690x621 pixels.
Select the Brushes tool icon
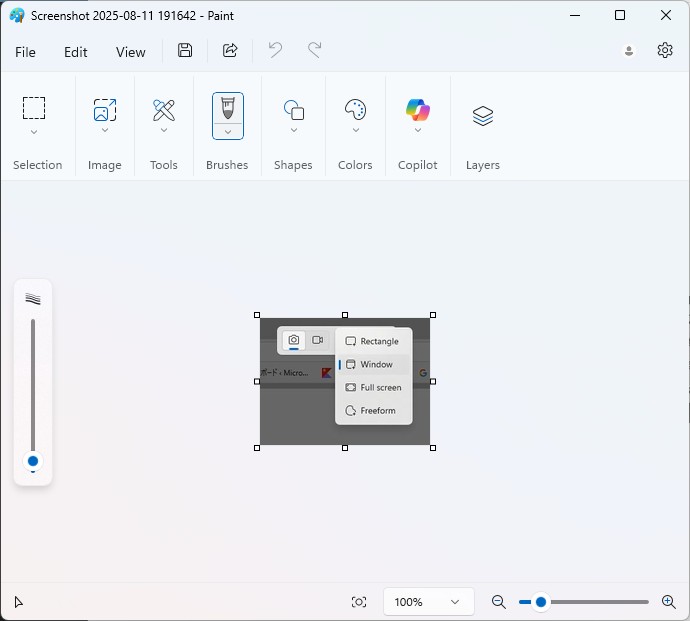click(x=228, y=108)
